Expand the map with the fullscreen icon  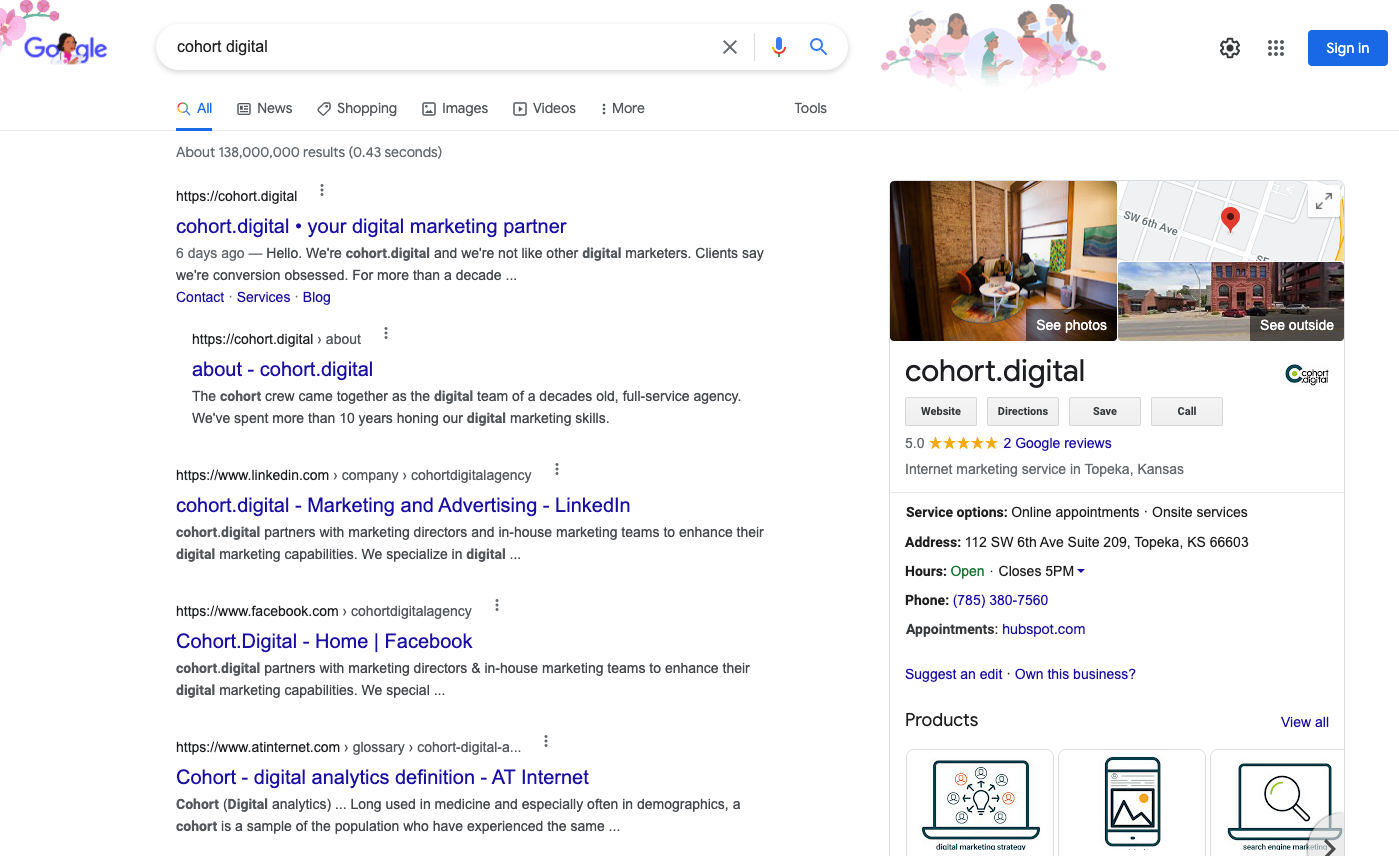click(1323, 201)
